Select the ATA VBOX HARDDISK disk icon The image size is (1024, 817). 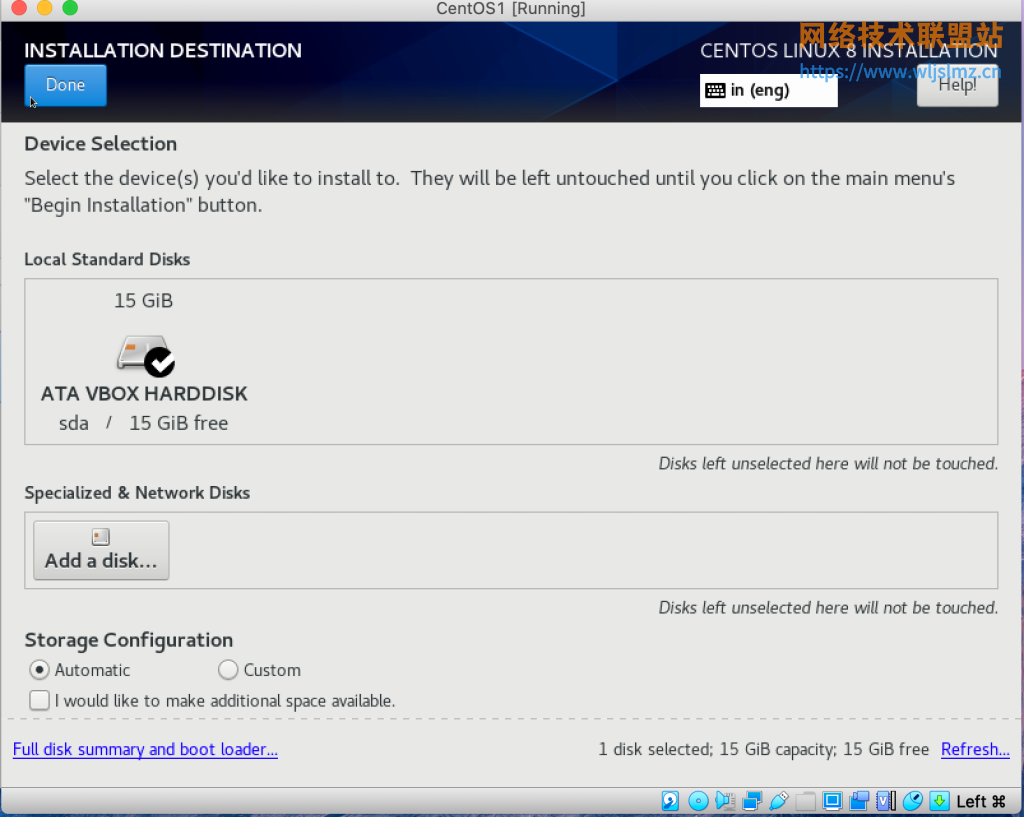[144, 356]
